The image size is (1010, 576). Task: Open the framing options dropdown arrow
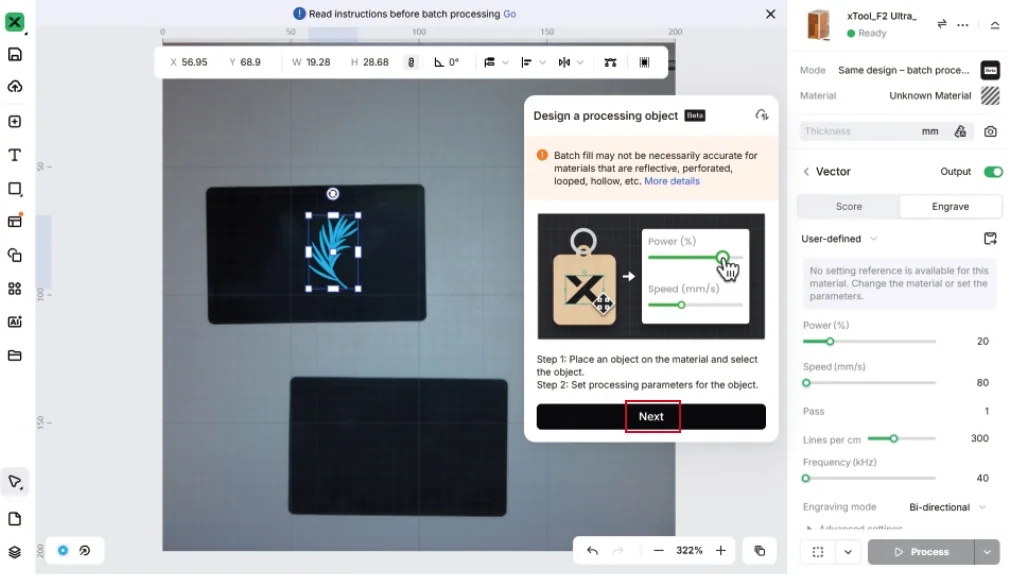pyautogui.click(x=848, y=552)
